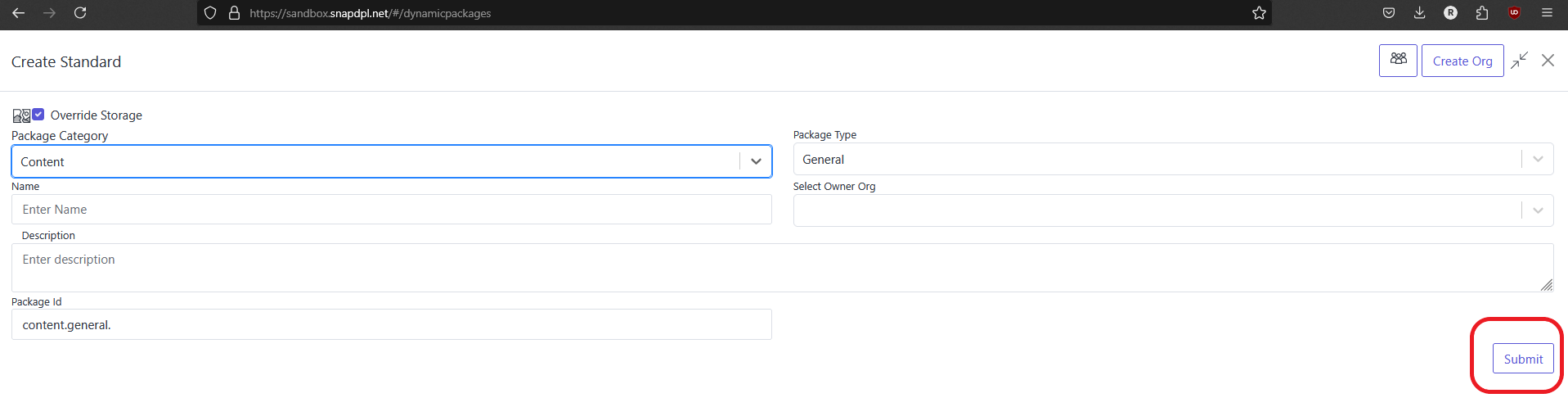Open Pocket save icon
Image resolution: width=1568 pixels, height=407 pixels.
pyautogui.click(x=1389, y=13)
